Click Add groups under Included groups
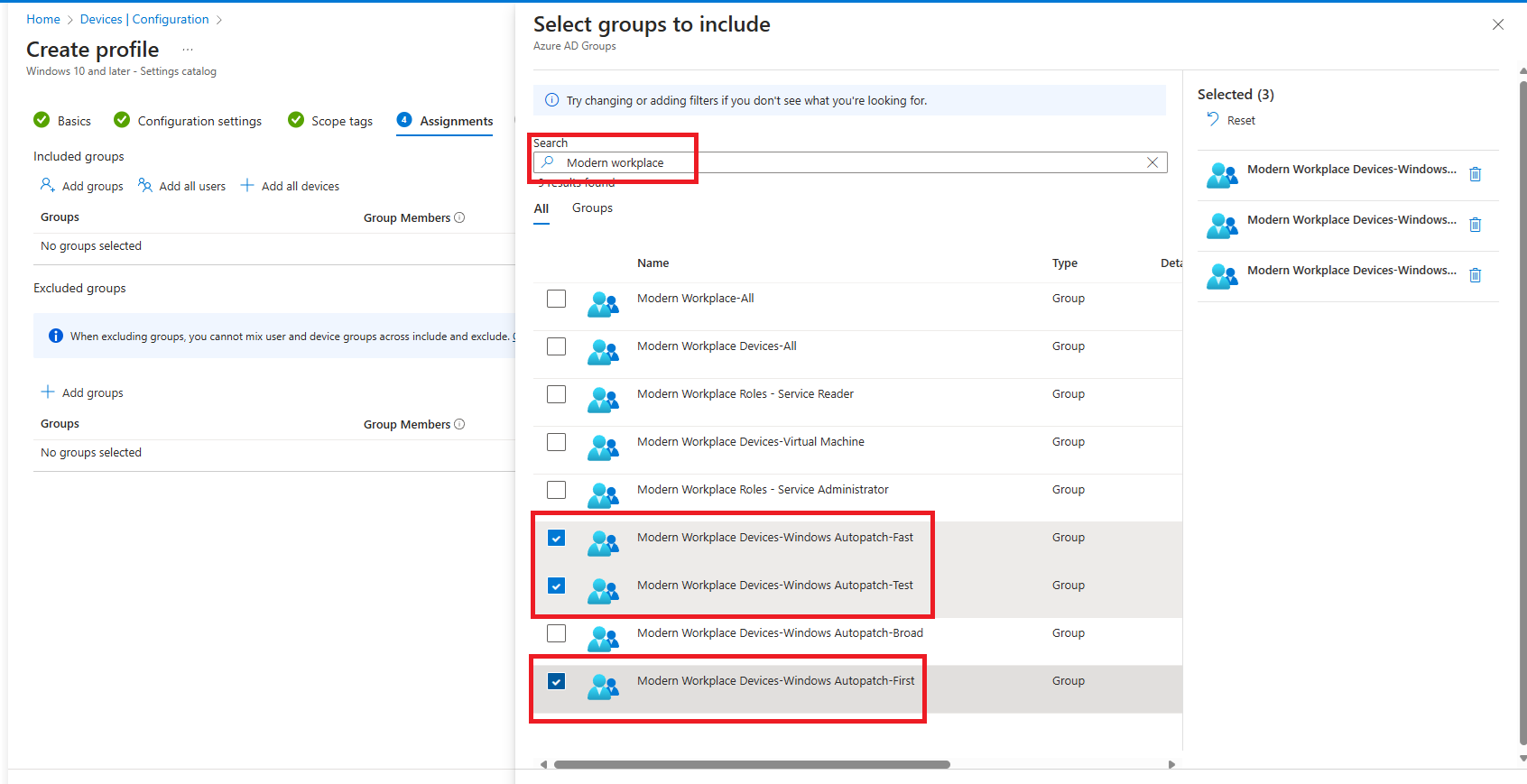1527x784 pixels. click(82, 186)
